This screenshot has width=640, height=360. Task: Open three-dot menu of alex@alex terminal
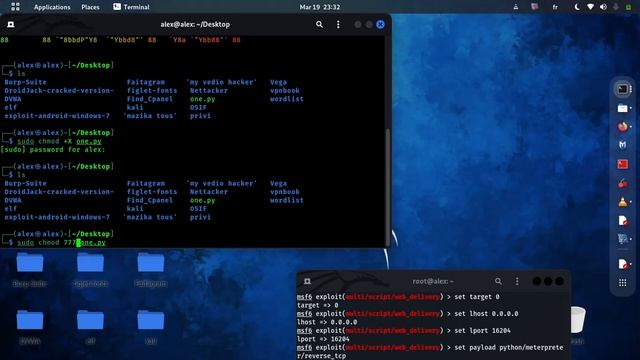pos(338,24)
